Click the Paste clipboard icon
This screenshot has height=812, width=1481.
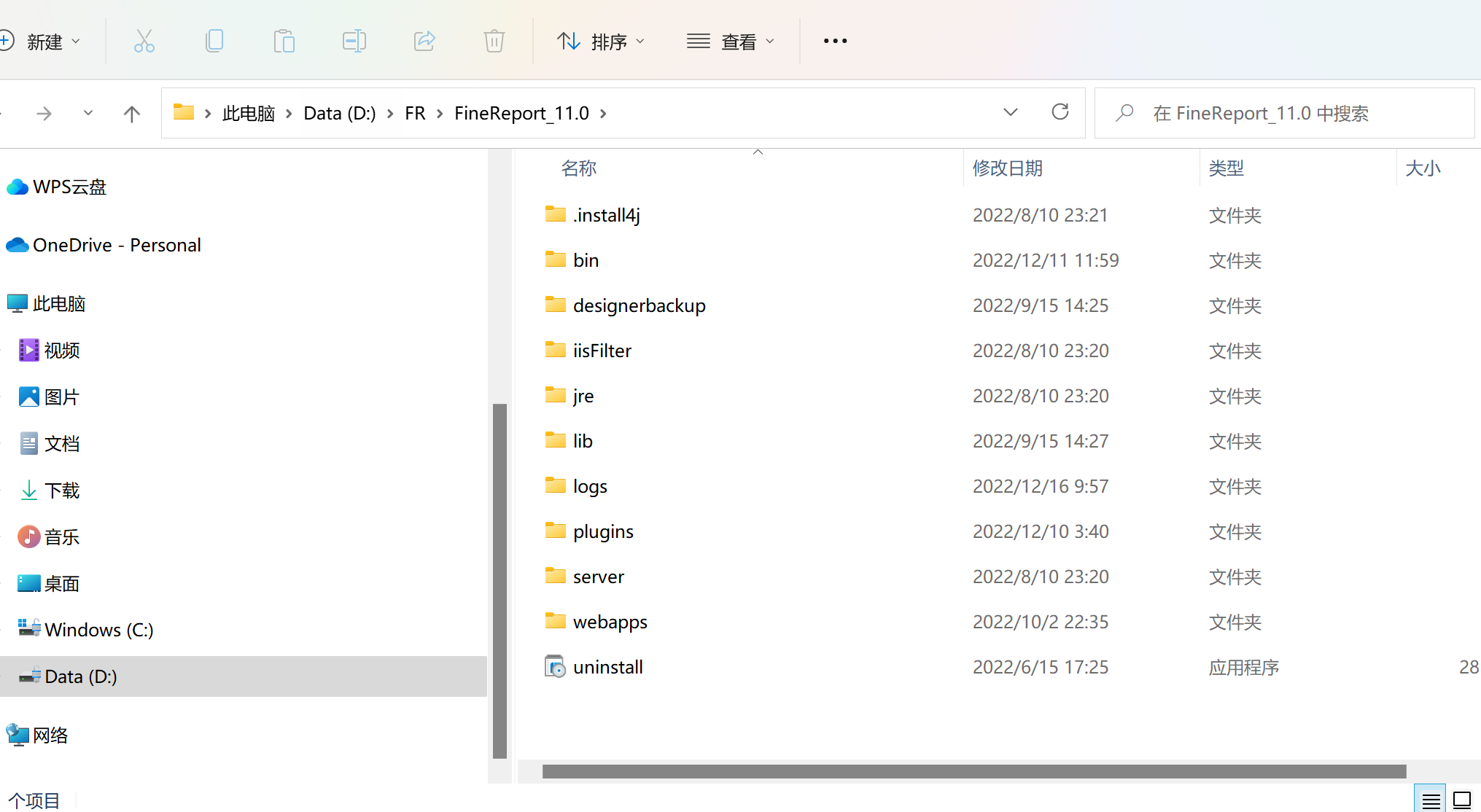[x=284, y=41]
